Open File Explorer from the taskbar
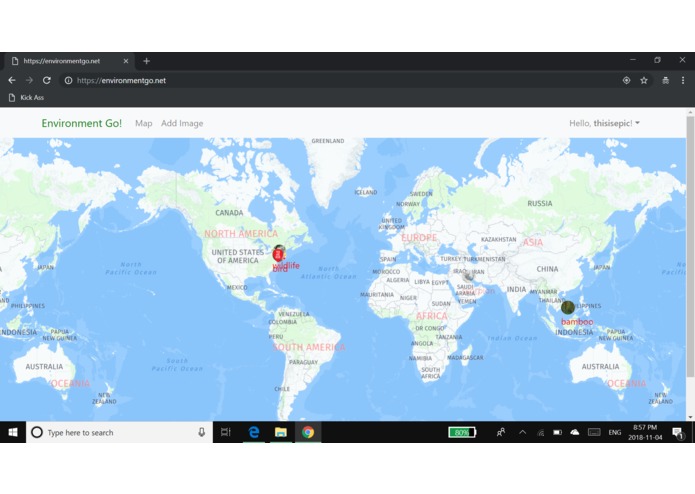This screenshot has width=695, height=494. (x=281, y=432)
